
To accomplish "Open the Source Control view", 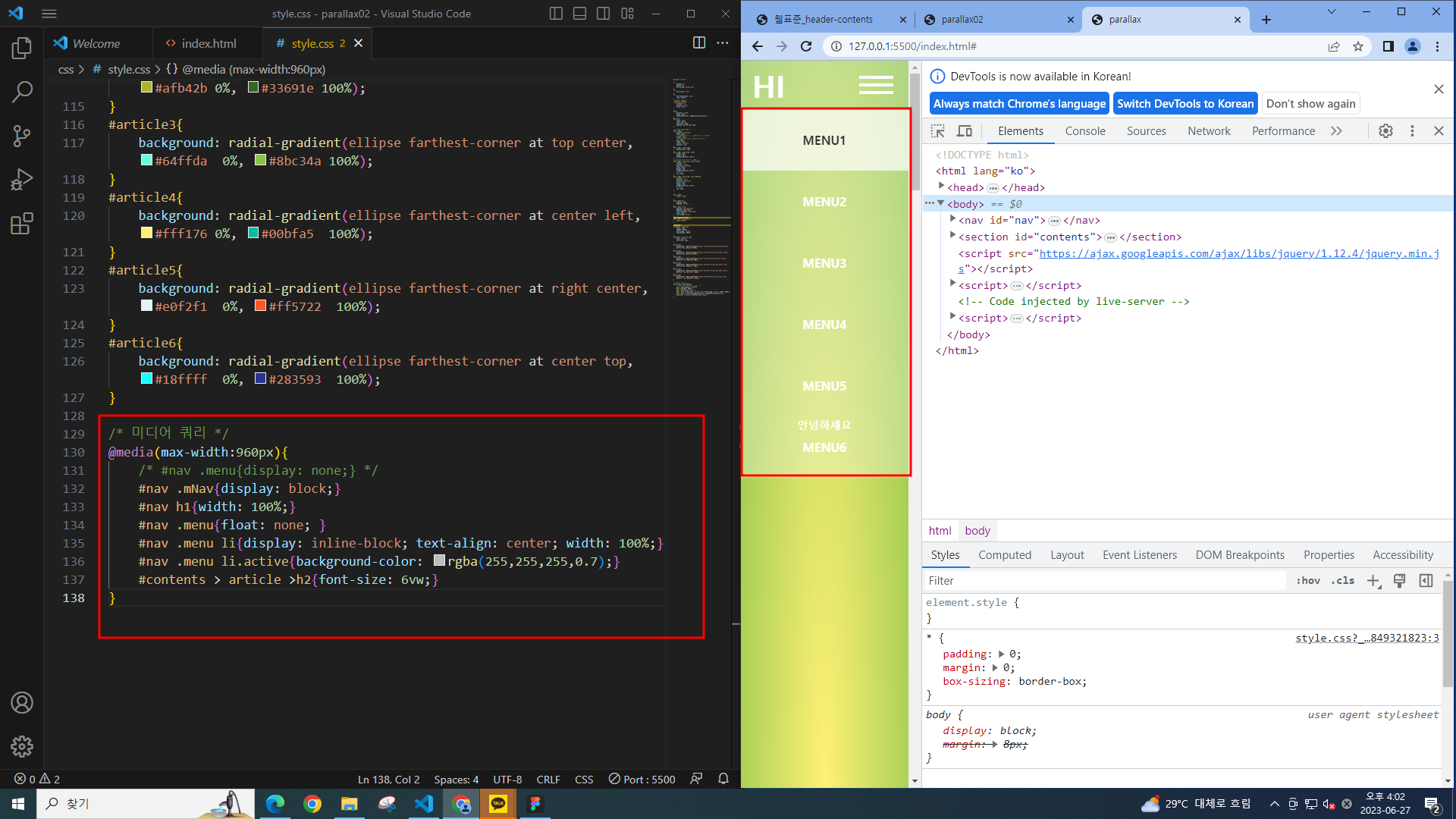I will pyautogui.click(x=21, y=136).
